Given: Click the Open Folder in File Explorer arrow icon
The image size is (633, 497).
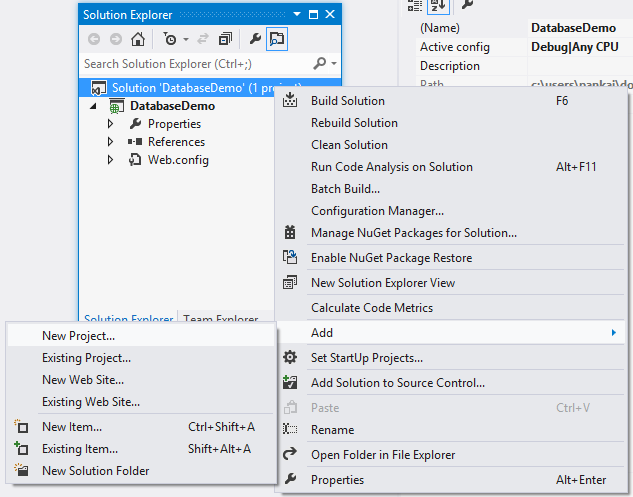Looking at the screenshot, I should [290, 454].
